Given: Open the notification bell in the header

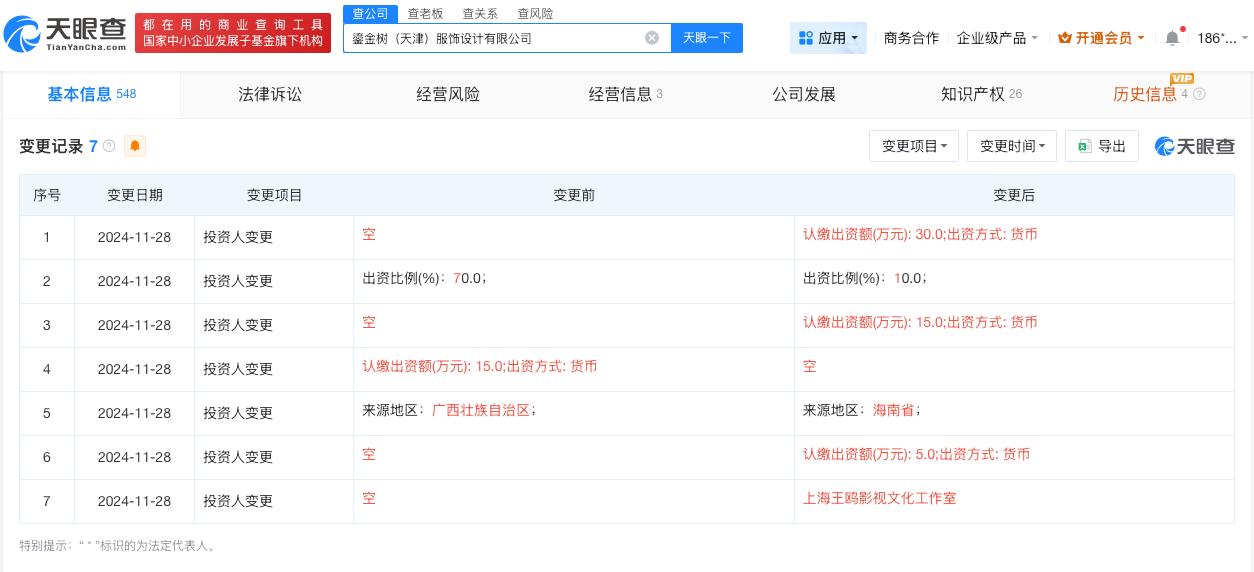Looking at the screenshot, I should [x=1172, y=38].
